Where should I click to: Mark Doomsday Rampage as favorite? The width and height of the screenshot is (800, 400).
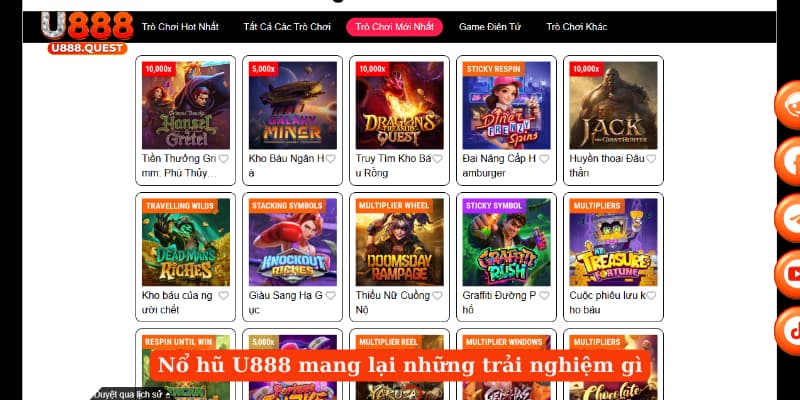pos(437,295)
